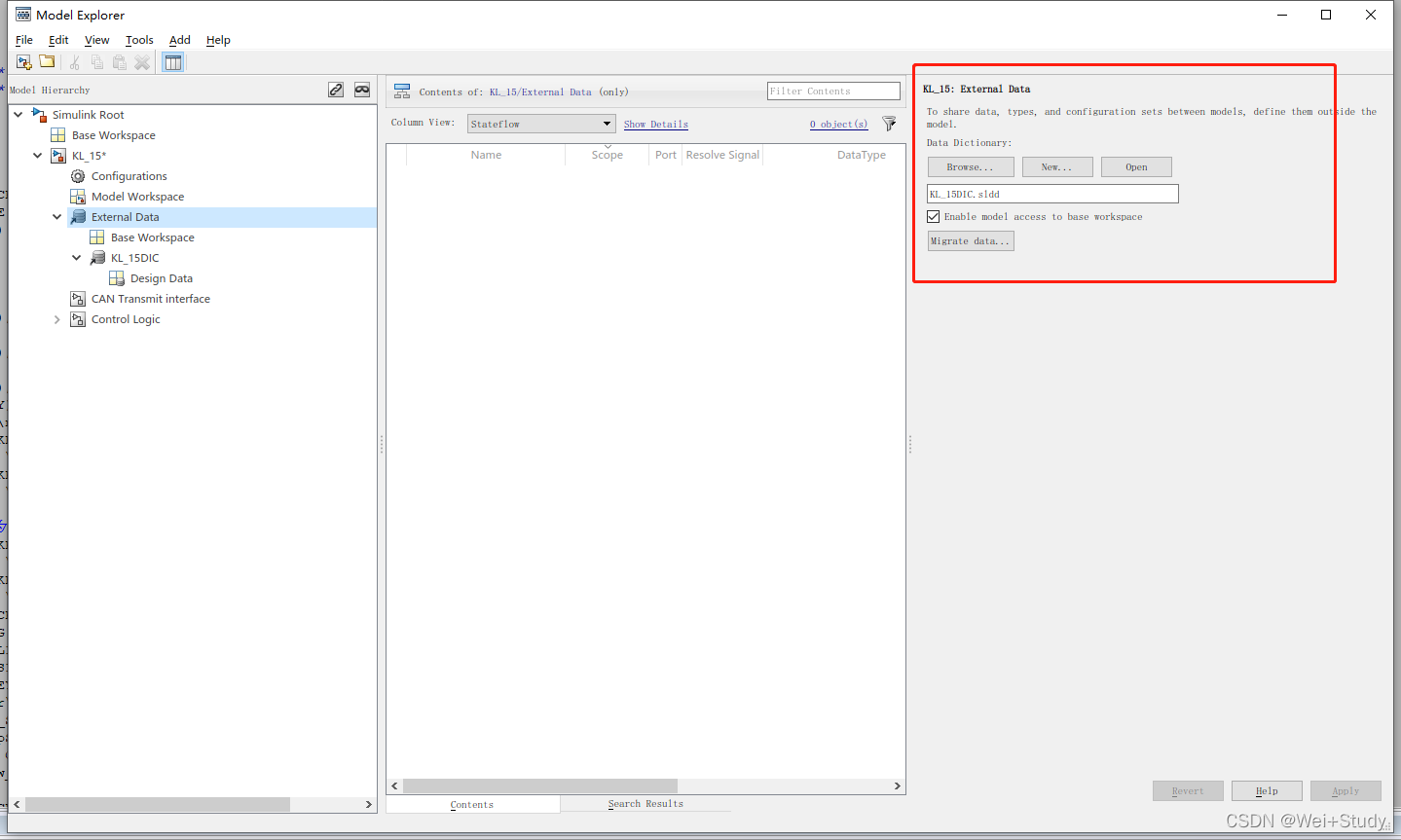Click the Name column header
Screen dimensions: 1401x840
coord(486,155)
